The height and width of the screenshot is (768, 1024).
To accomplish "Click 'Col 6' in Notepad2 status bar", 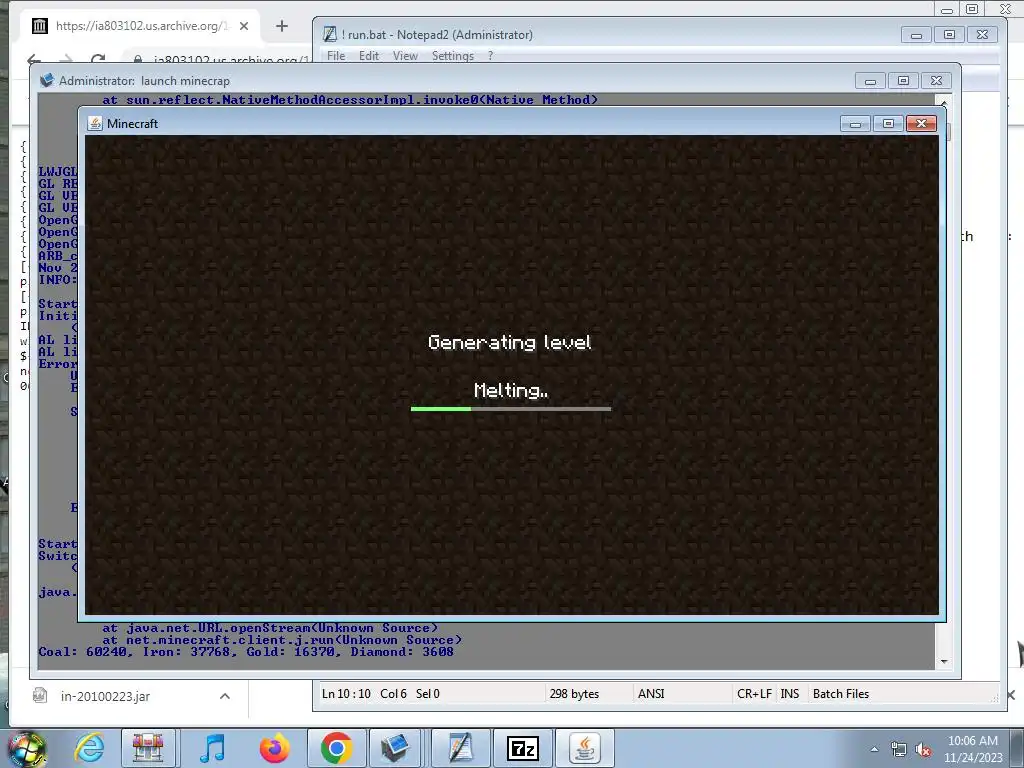I will pyautogui.click(x=393, y=694).
